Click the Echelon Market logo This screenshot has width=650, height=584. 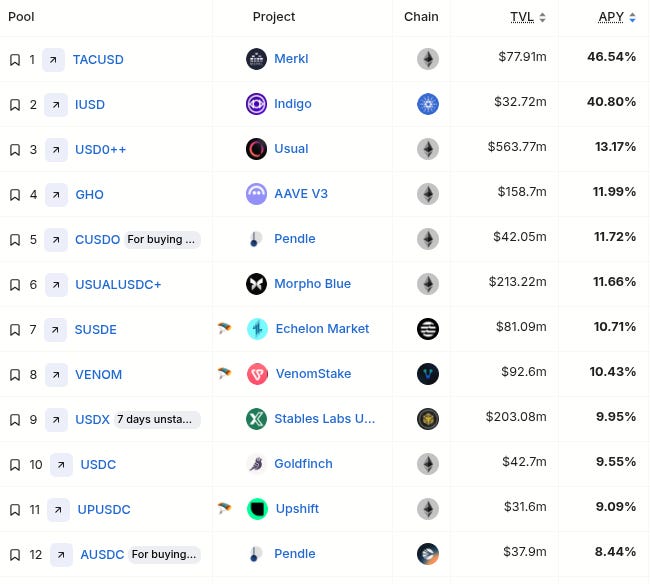(257, 329)
